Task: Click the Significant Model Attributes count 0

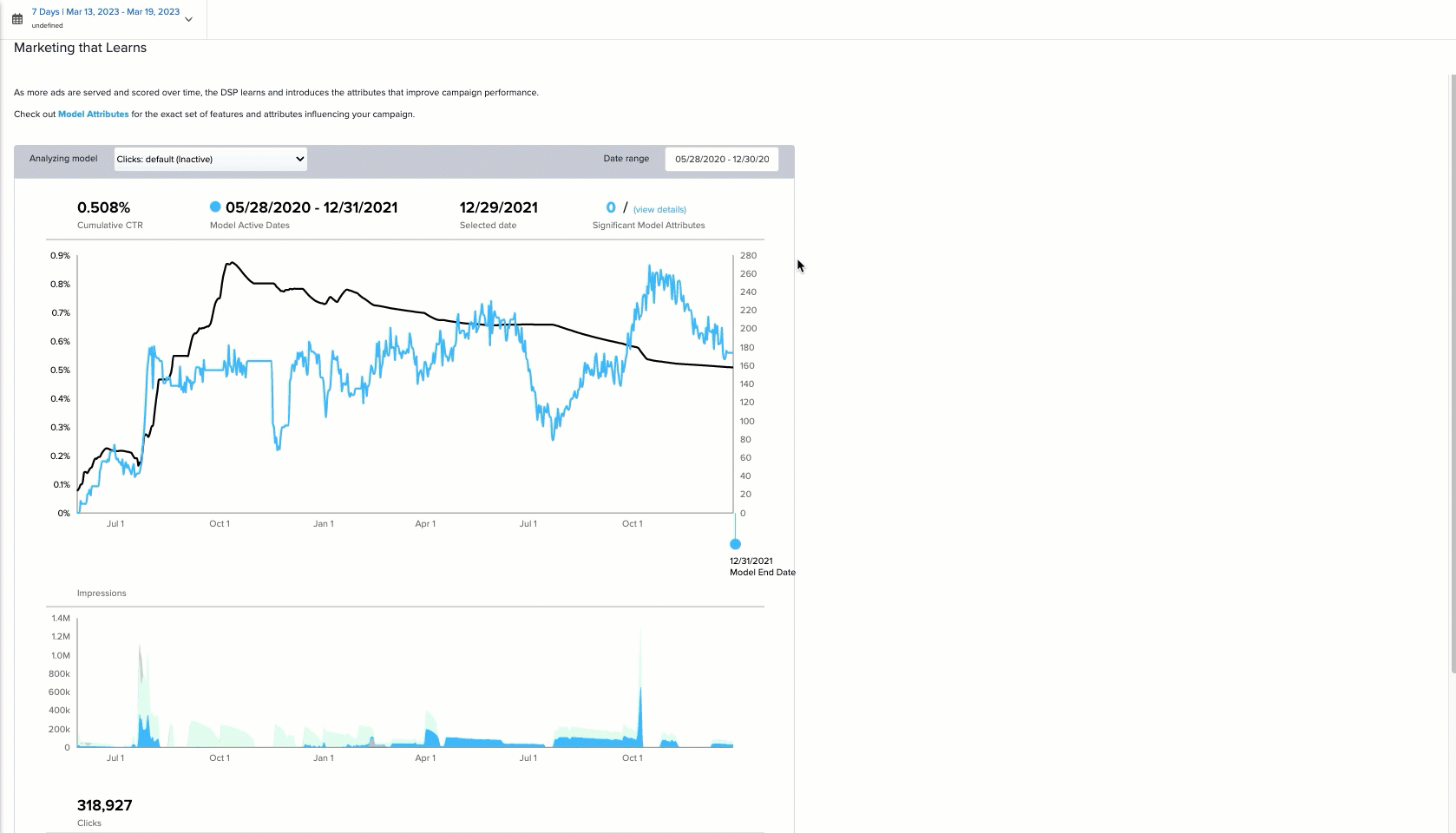Action: tap(611, 207)
